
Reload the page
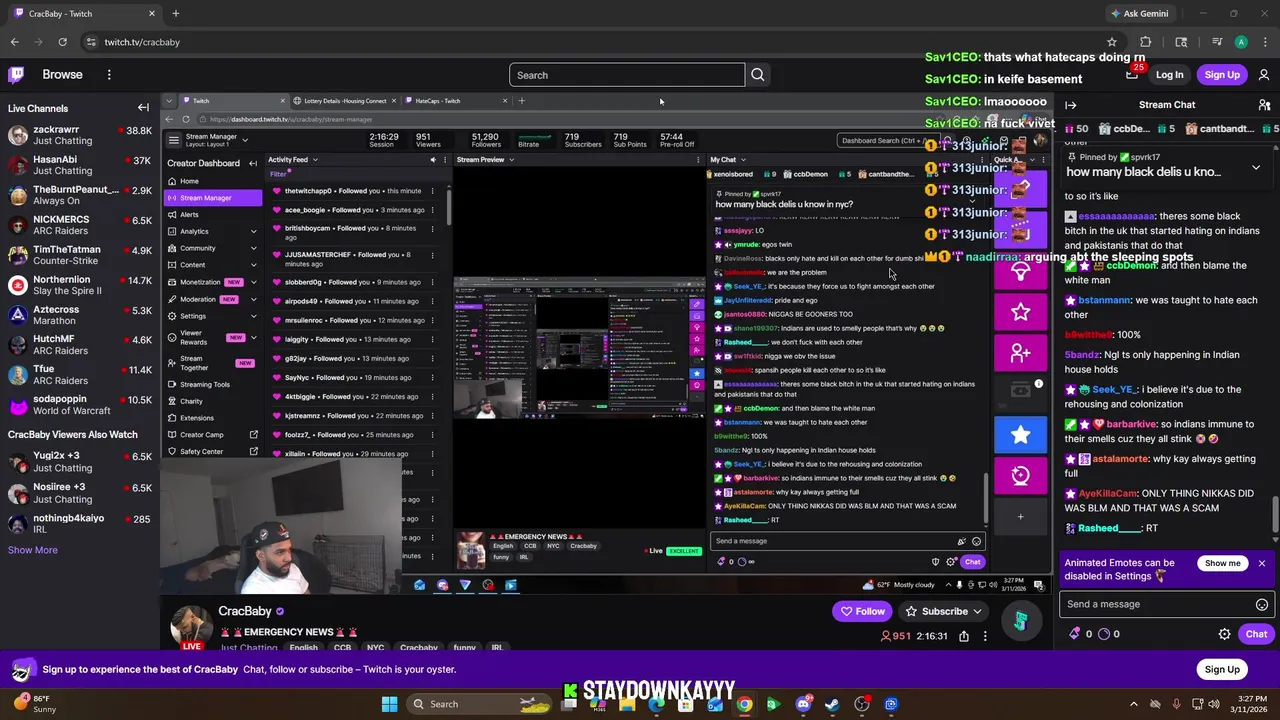(x=62, y=42)
